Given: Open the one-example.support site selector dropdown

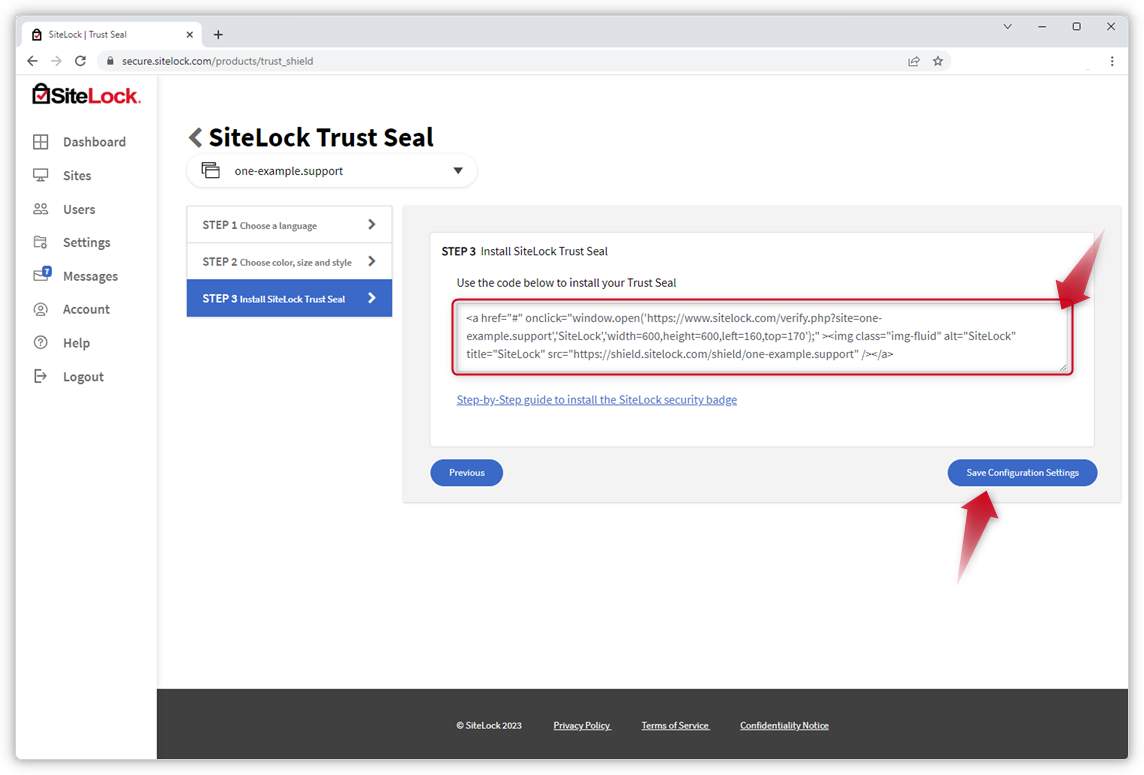Looking at the screenshot, I should [331, 170].
